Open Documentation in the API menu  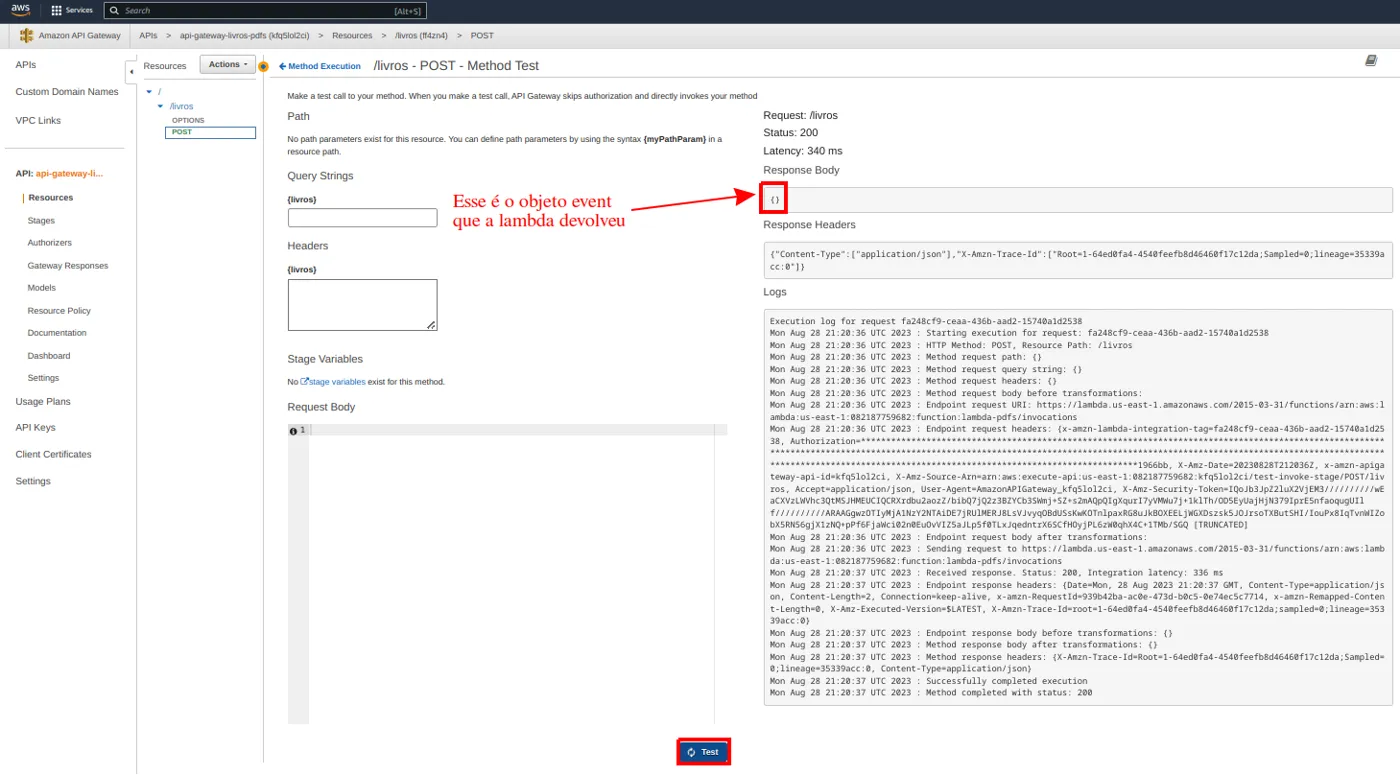57,333
